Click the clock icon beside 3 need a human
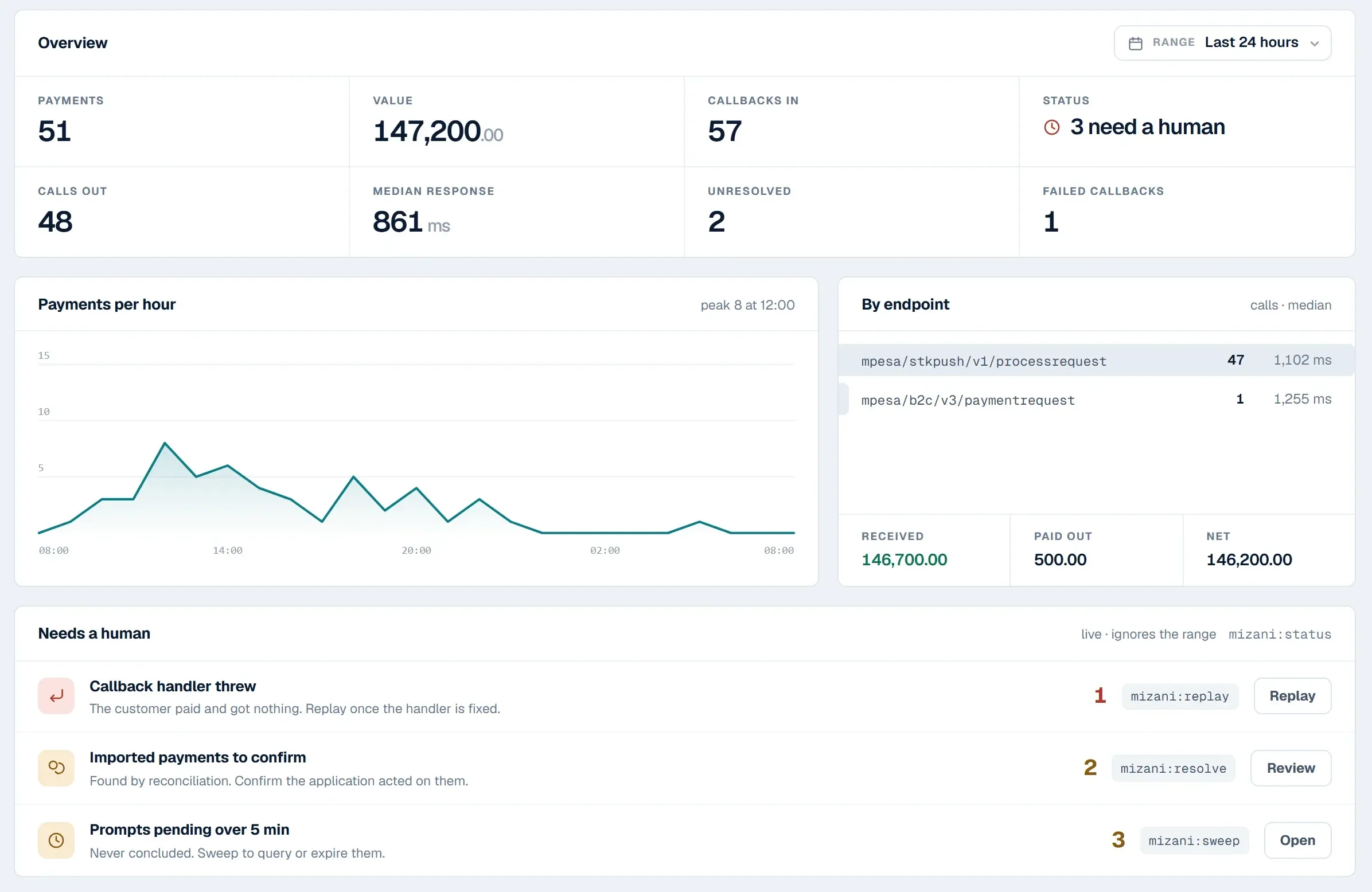This screenshot has height=892, width=1372. [1051, 127]
